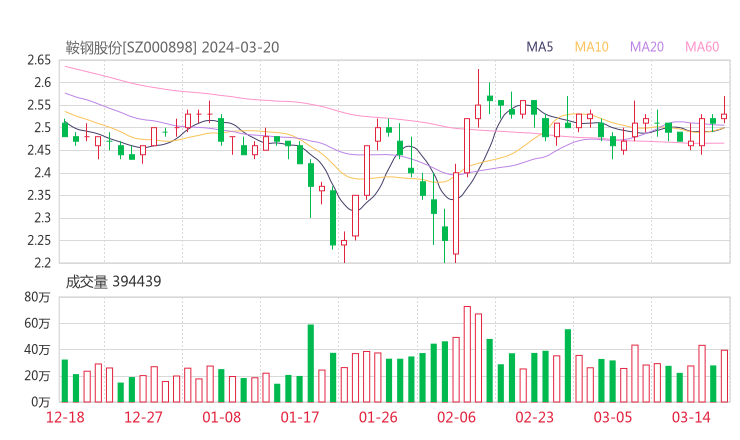The image size is (740, 440).
Task: Select the long red candlestick rising from 2.22 near 02-06
Action: (456, 213)
